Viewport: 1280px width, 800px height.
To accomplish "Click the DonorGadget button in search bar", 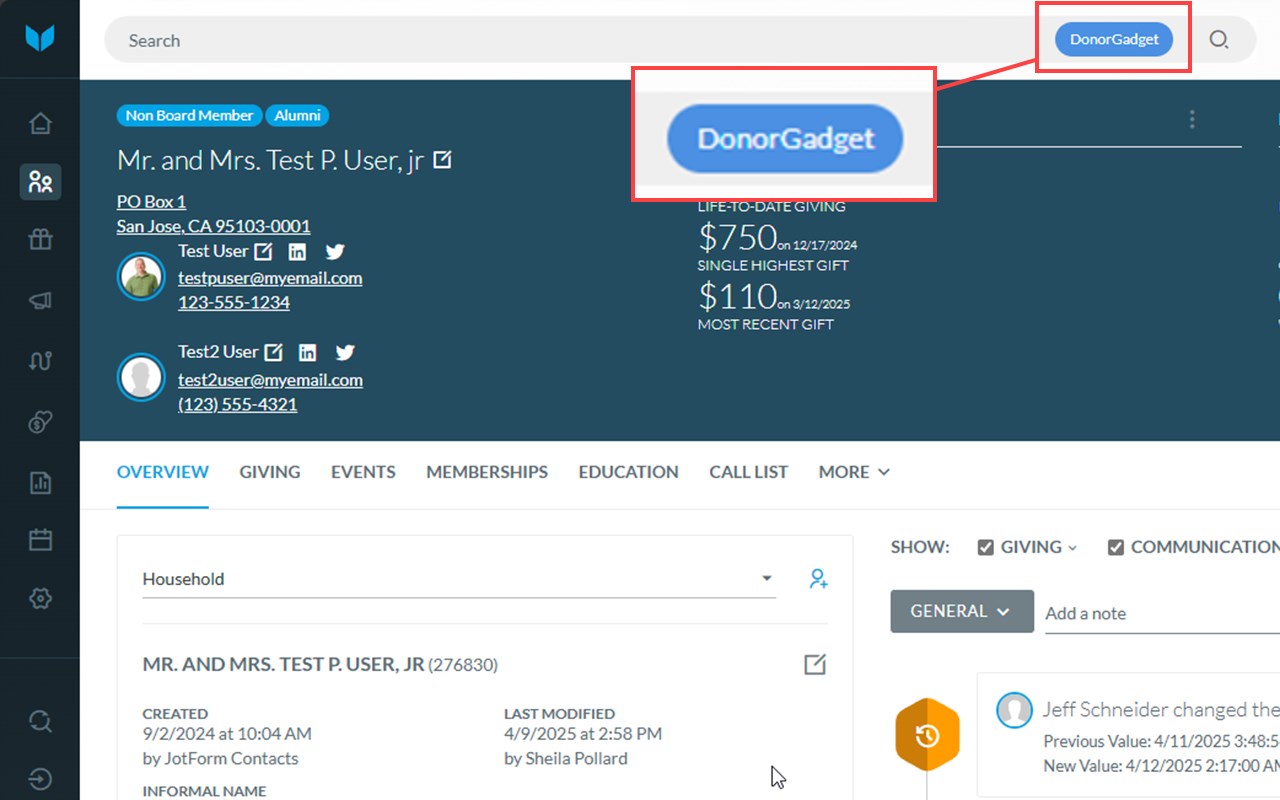I will pos(1114,40).
